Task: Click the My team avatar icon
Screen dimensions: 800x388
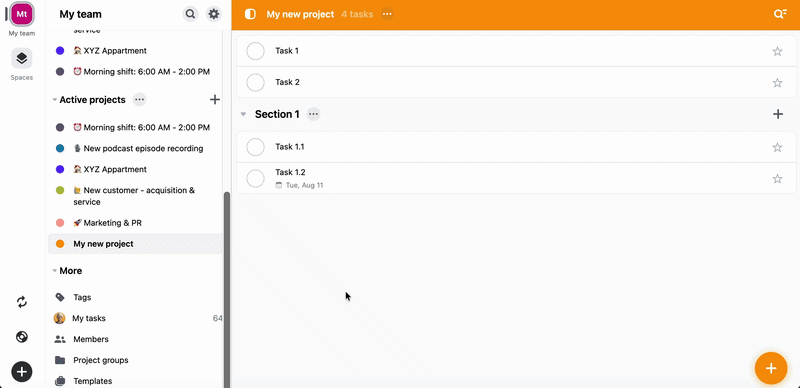Action: tap(21, 14)
